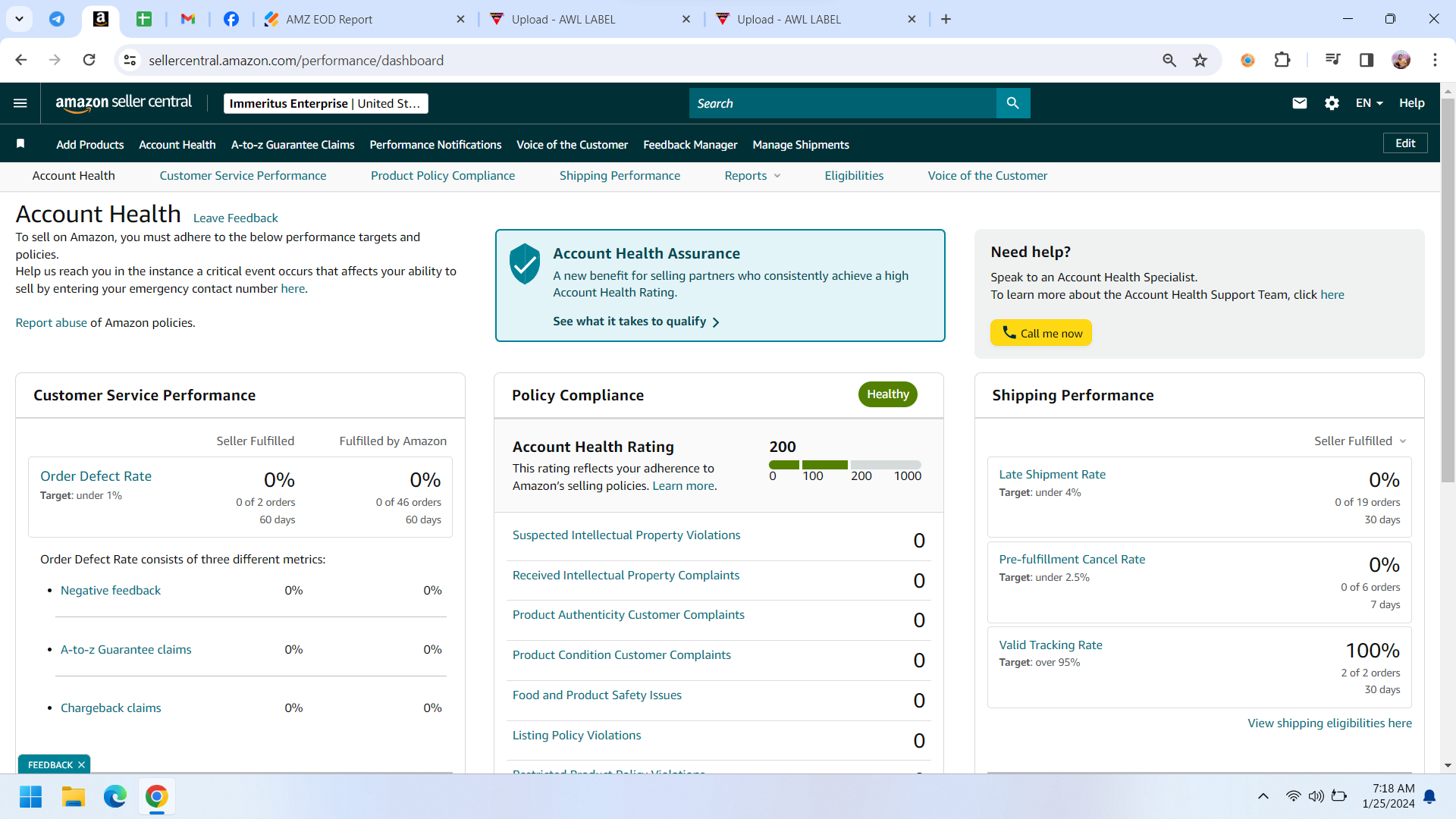Click the Account Health Assurance shield icon
This screenshot has width=1456, height=819.
click(x=525, y=264)
